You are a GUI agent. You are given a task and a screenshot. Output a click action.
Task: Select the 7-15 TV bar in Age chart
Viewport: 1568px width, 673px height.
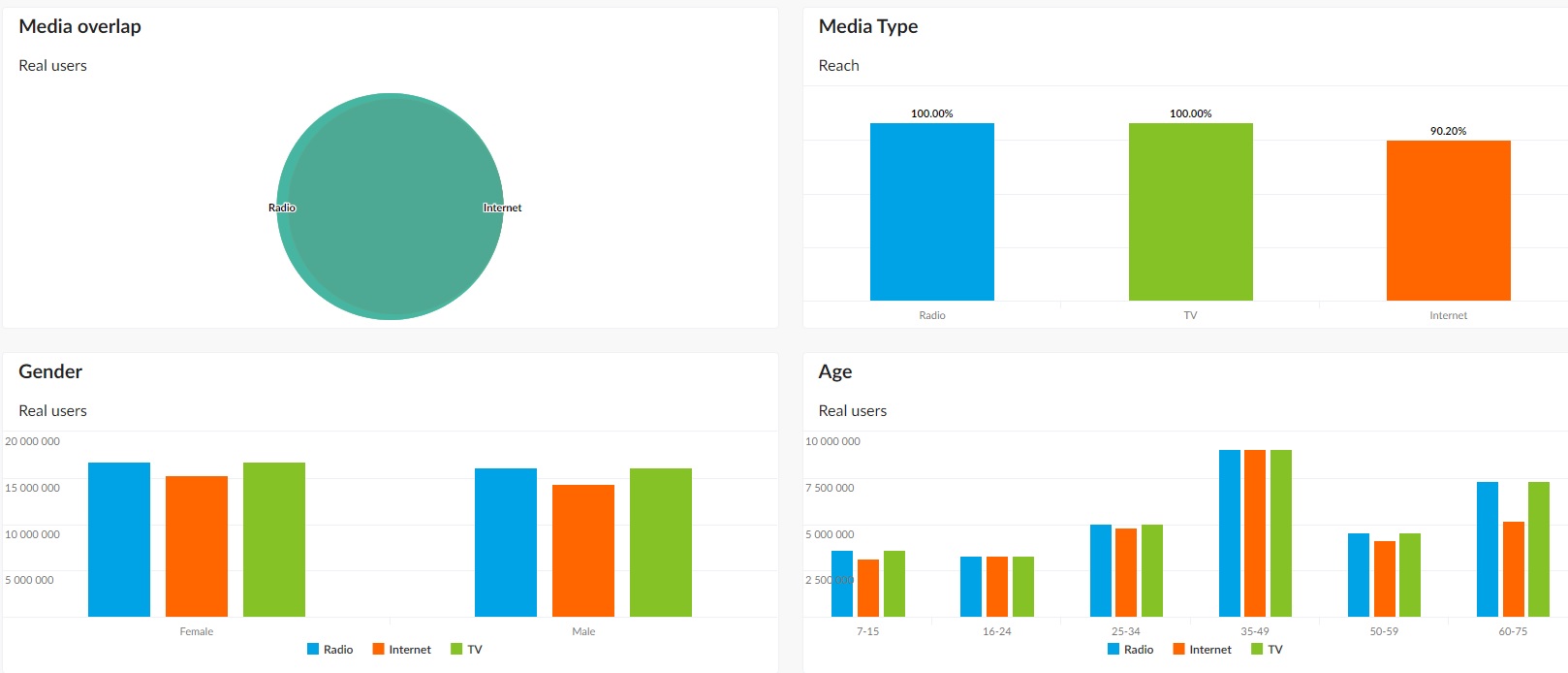pyautogui.click(x=894, y=584)
